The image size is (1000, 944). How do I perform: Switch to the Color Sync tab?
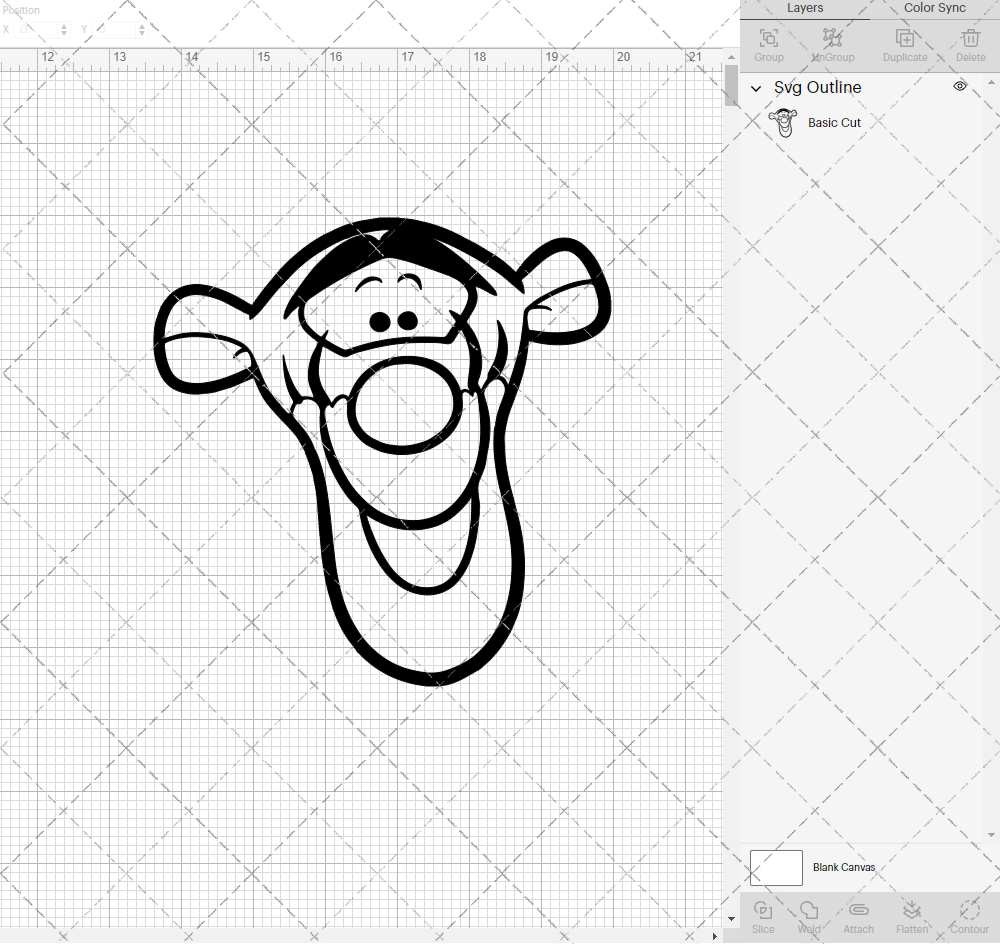coord(934,8)
